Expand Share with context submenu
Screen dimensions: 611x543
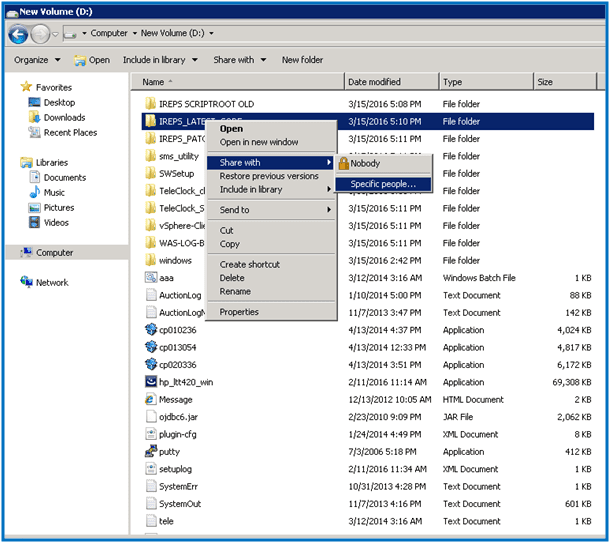(270, 163)
